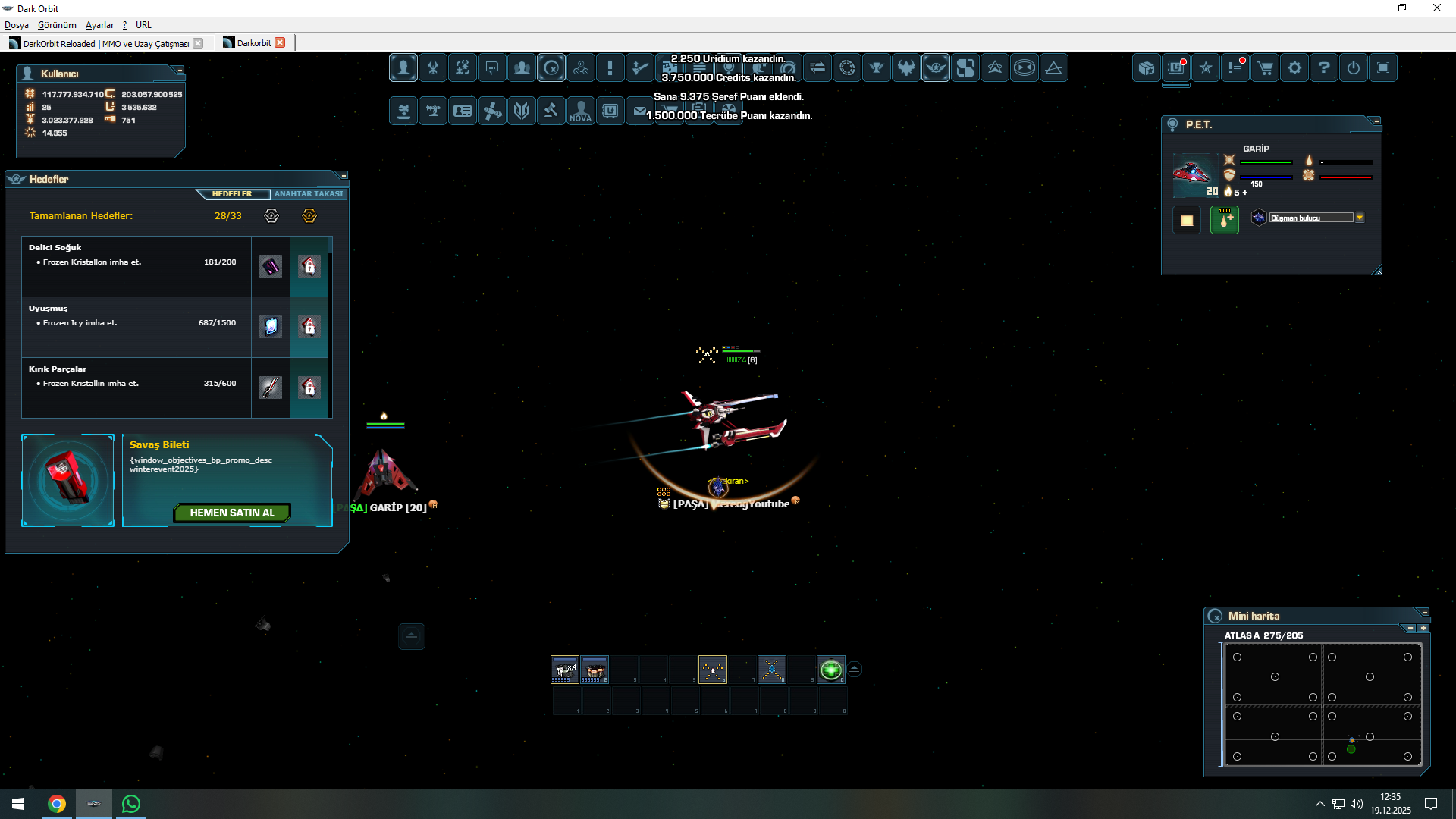The width and height of the screenshot is (1456, 819).
Task: Open the Dosya menu
Action: click(17, 25)
